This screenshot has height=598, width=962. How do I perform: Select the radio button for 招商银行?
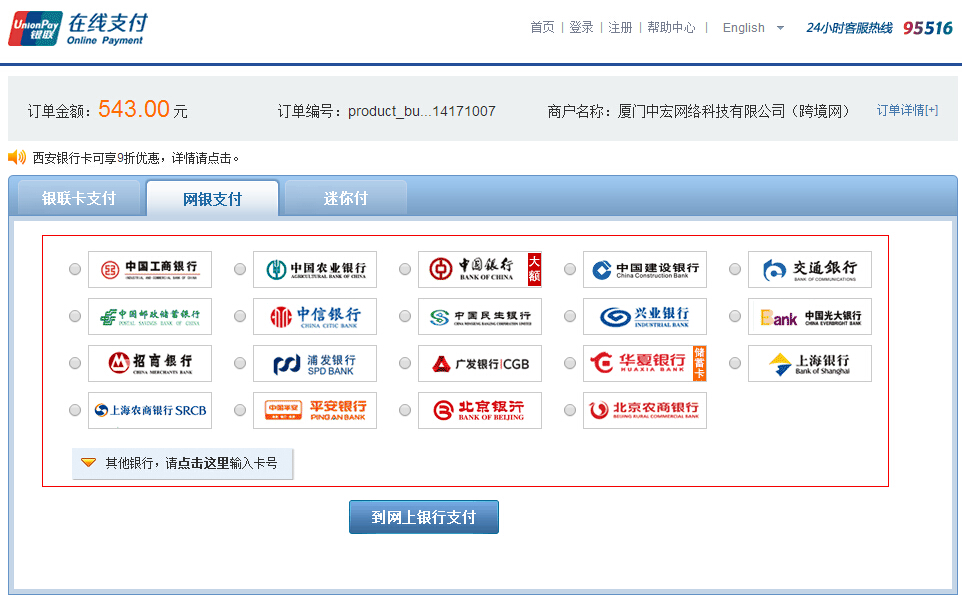(75, 363)
